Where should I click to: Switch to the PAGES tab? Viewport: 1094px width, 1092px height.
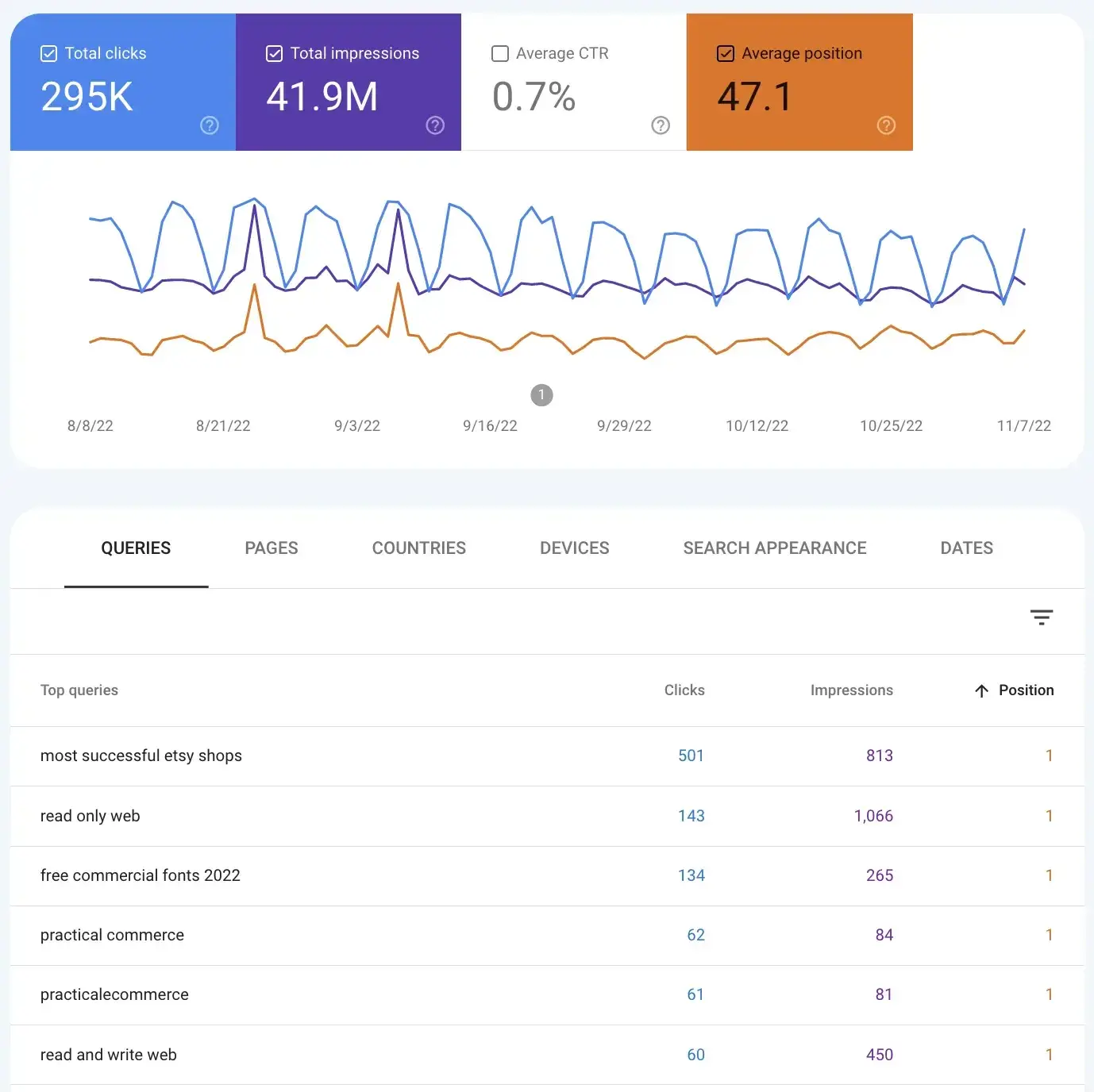(x=271, y=548)
